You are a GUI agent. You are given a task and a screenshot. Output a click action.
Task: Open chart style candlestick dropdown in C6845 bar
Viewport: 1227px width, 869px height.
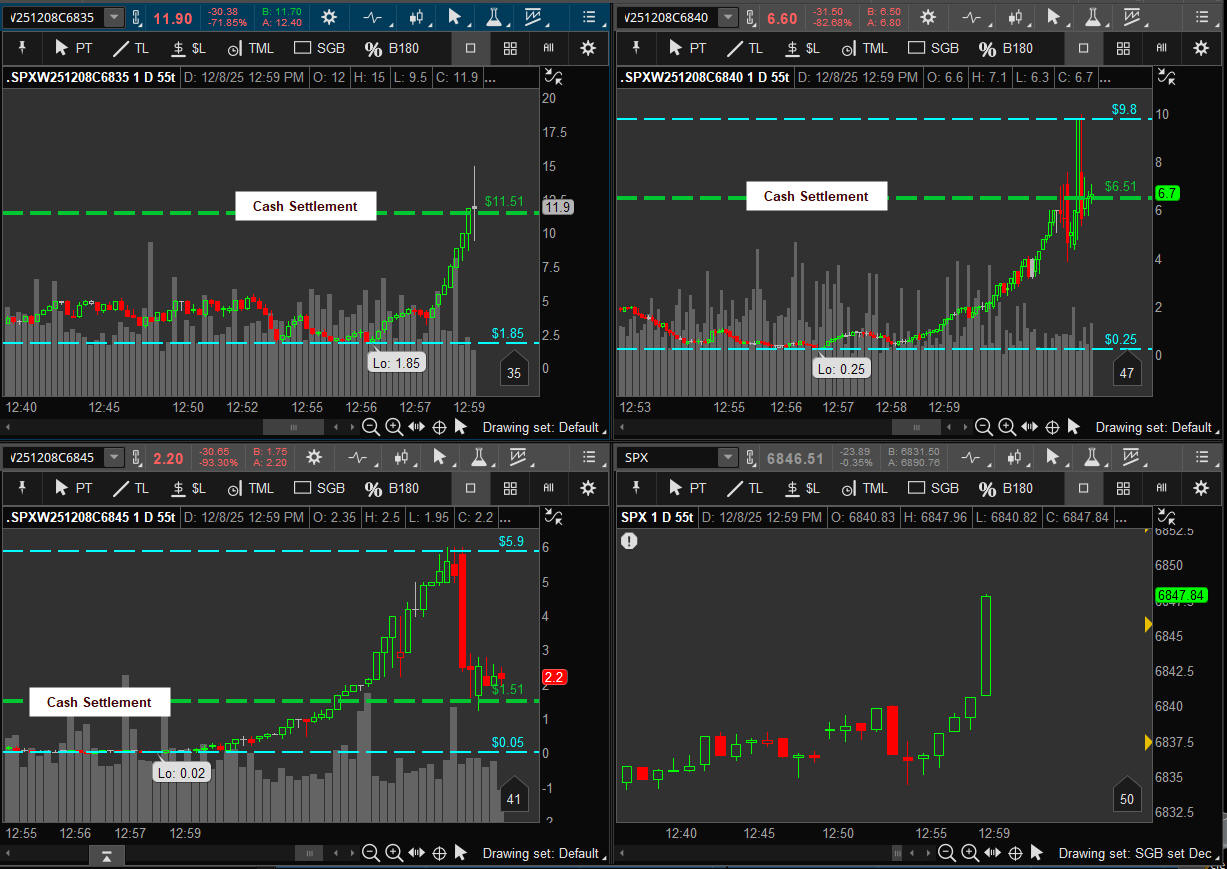(x=404, y=458)
